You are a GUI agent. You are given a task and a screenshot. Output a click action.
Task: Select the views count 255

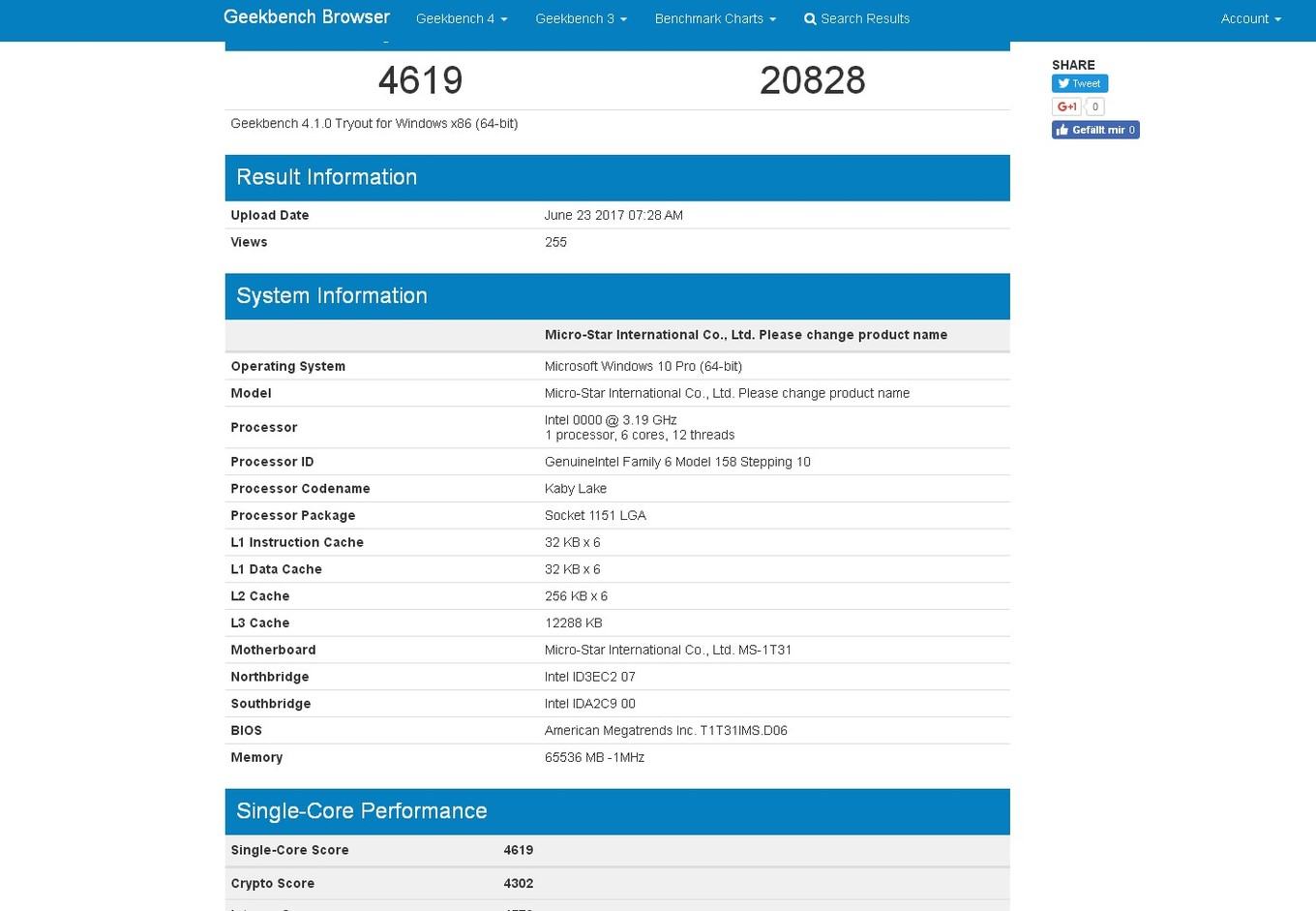(x=555, y=242)
